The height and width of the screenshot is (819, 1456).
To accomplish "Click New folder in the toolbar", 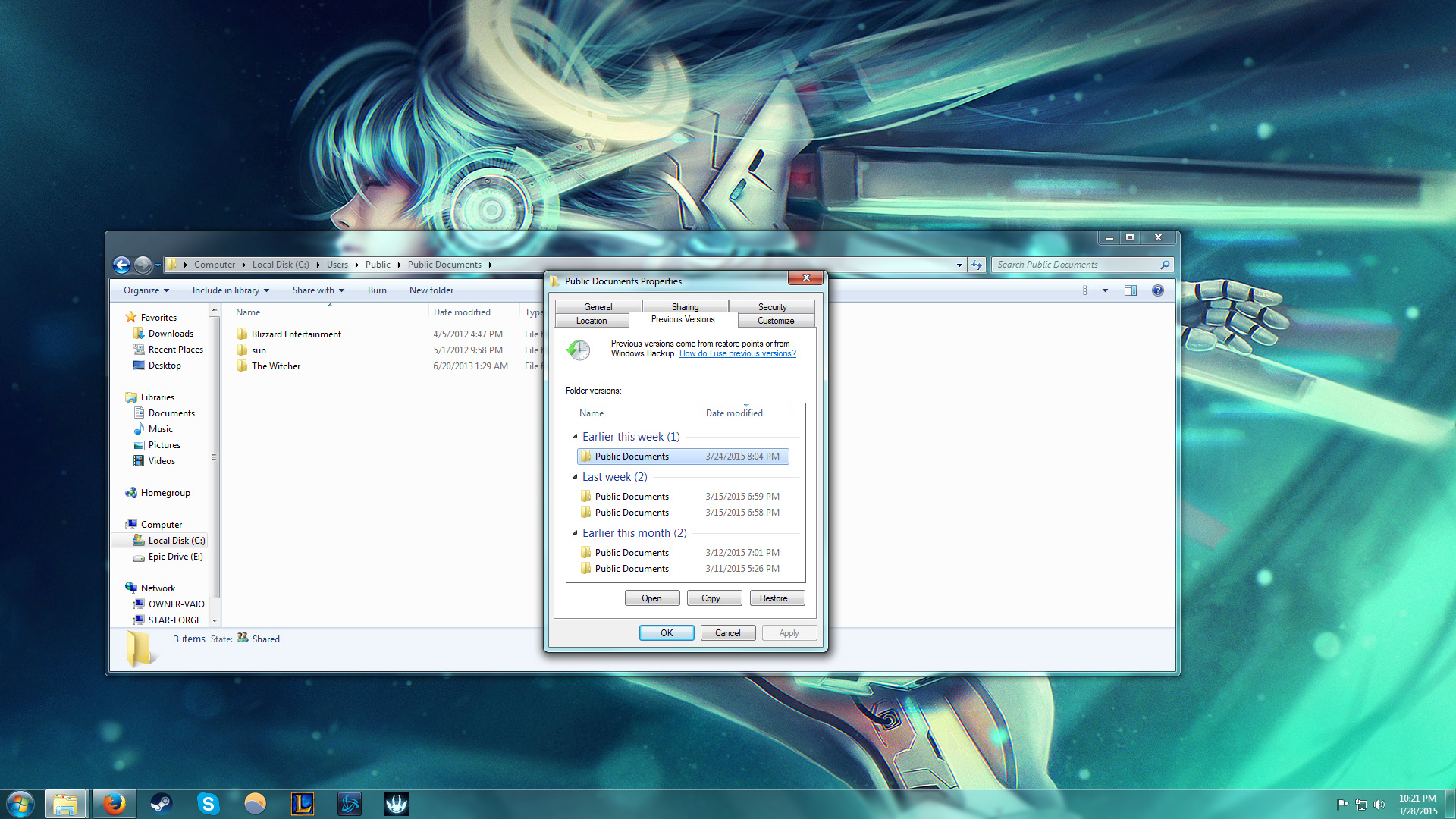I will [x=431, y=290].
